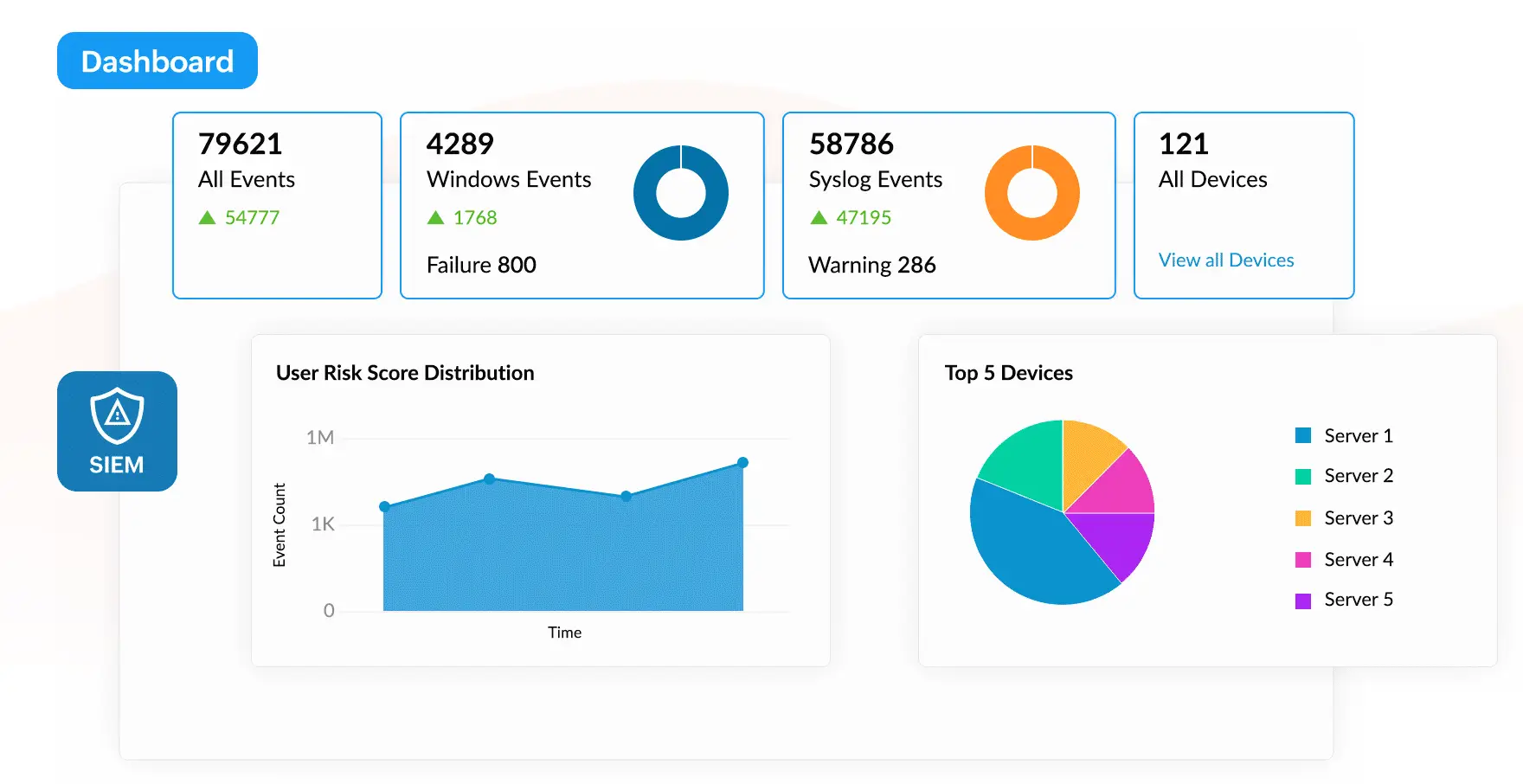Click the third data point on the area chart
1523x784 pixels.
click(627, 496)
